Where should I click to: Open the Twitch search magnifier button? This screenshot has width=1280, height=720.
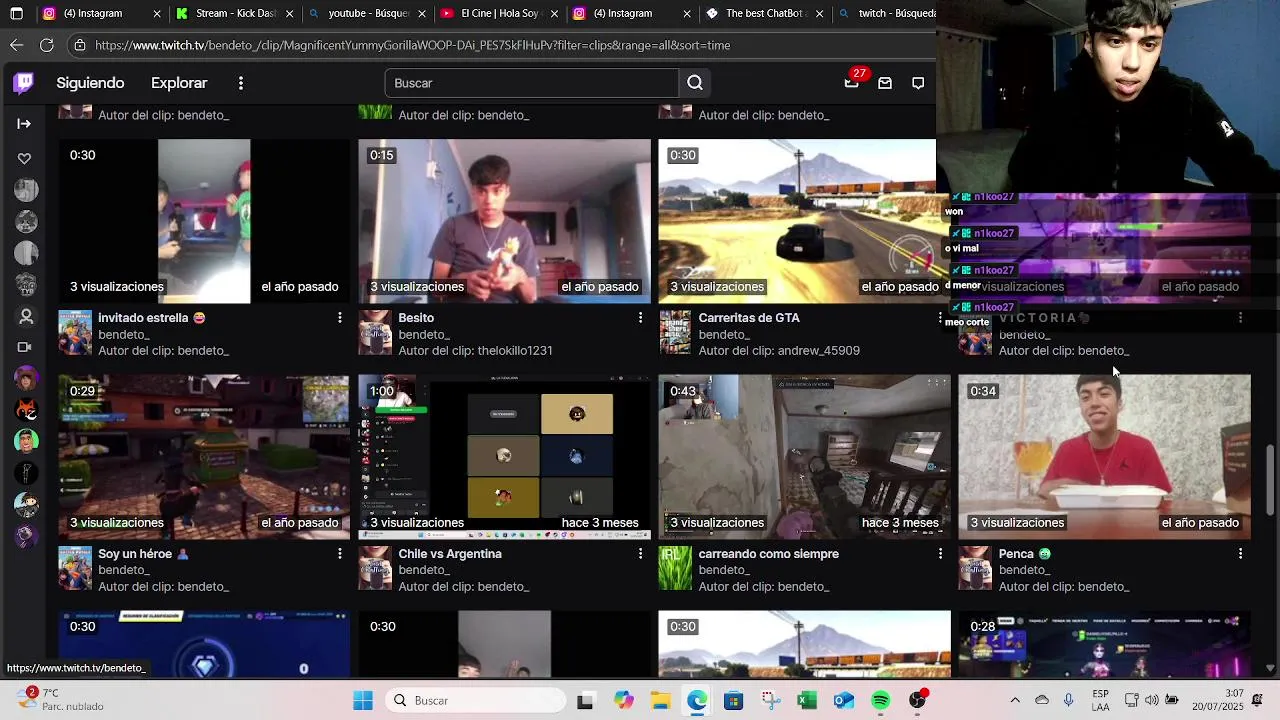coord(695,83)
